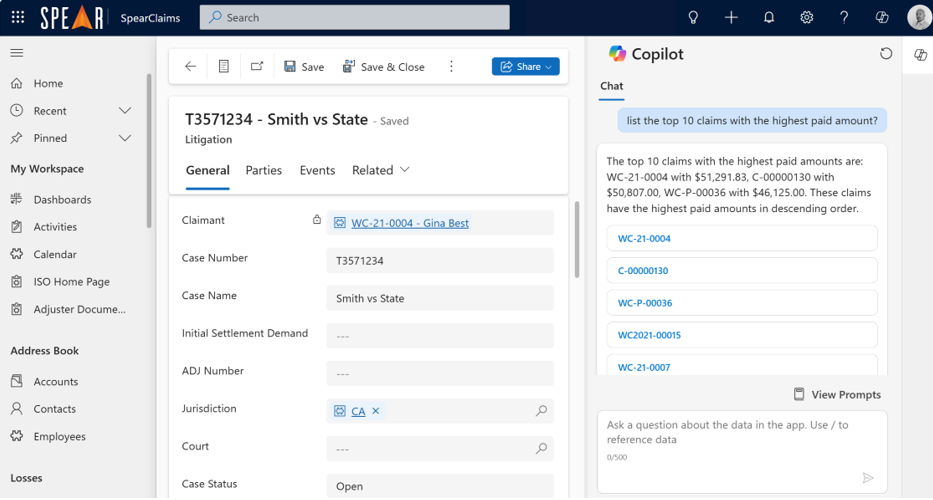Open the app launcher waffle icon
This screenshot has width=933, height=500.
pos(18,17)
